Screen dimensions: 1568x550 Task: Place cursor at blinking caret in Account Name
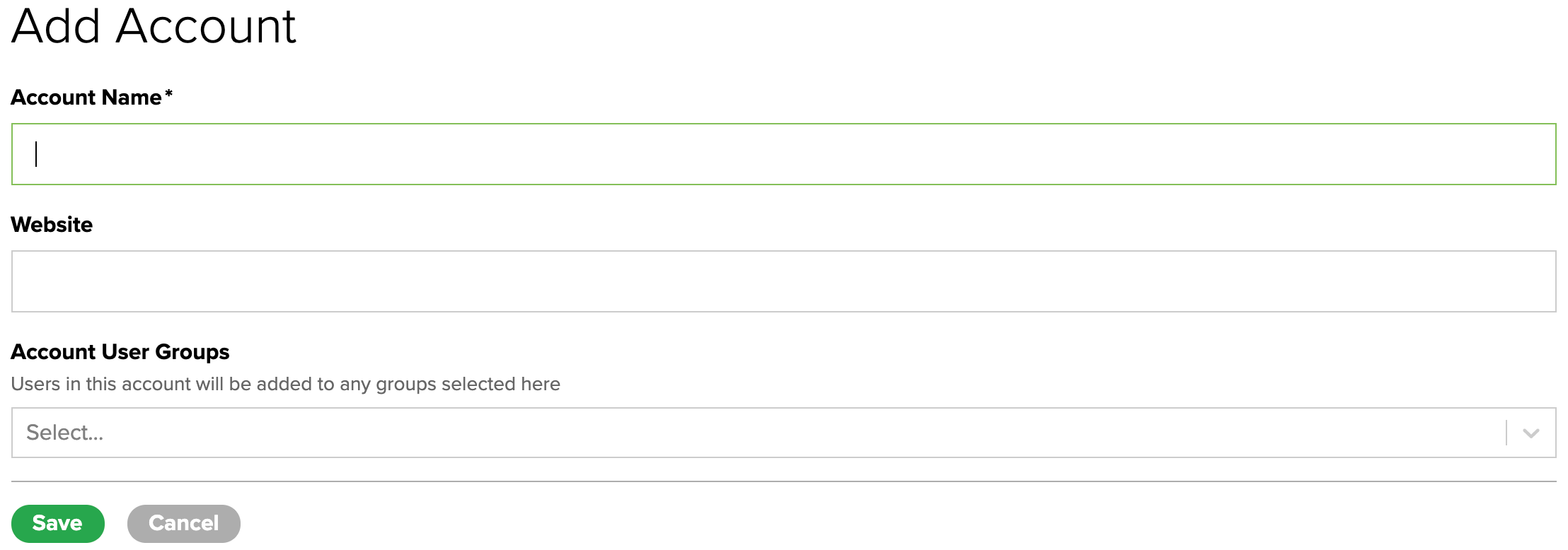click(36, 154)
